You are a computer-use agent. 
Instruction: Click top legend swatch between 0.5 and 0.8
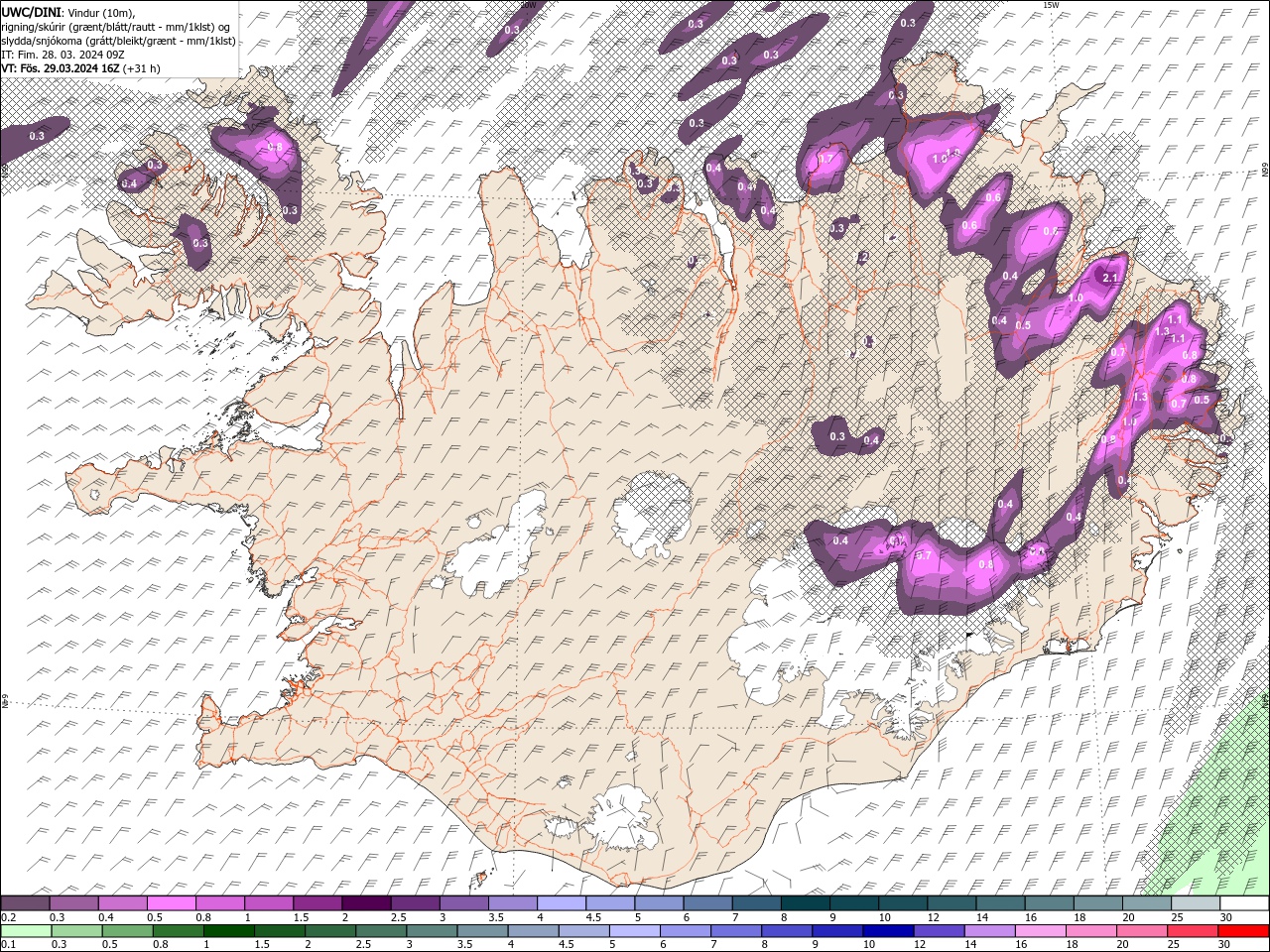[172, 903]
